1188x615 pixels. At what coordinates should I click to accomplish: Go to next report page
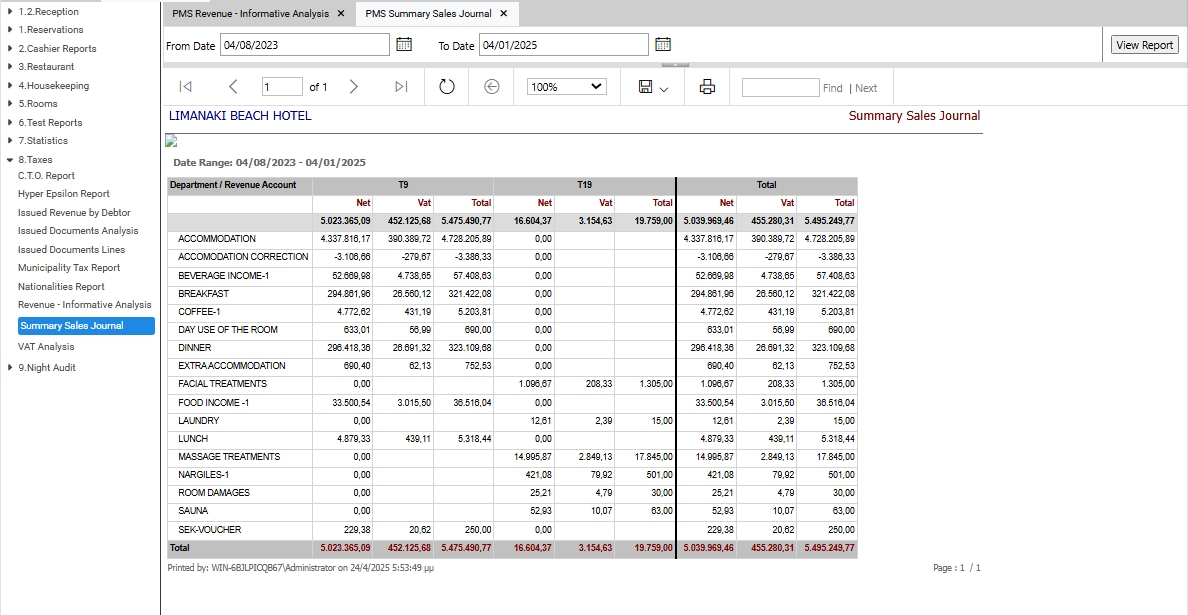coord(353,87)
